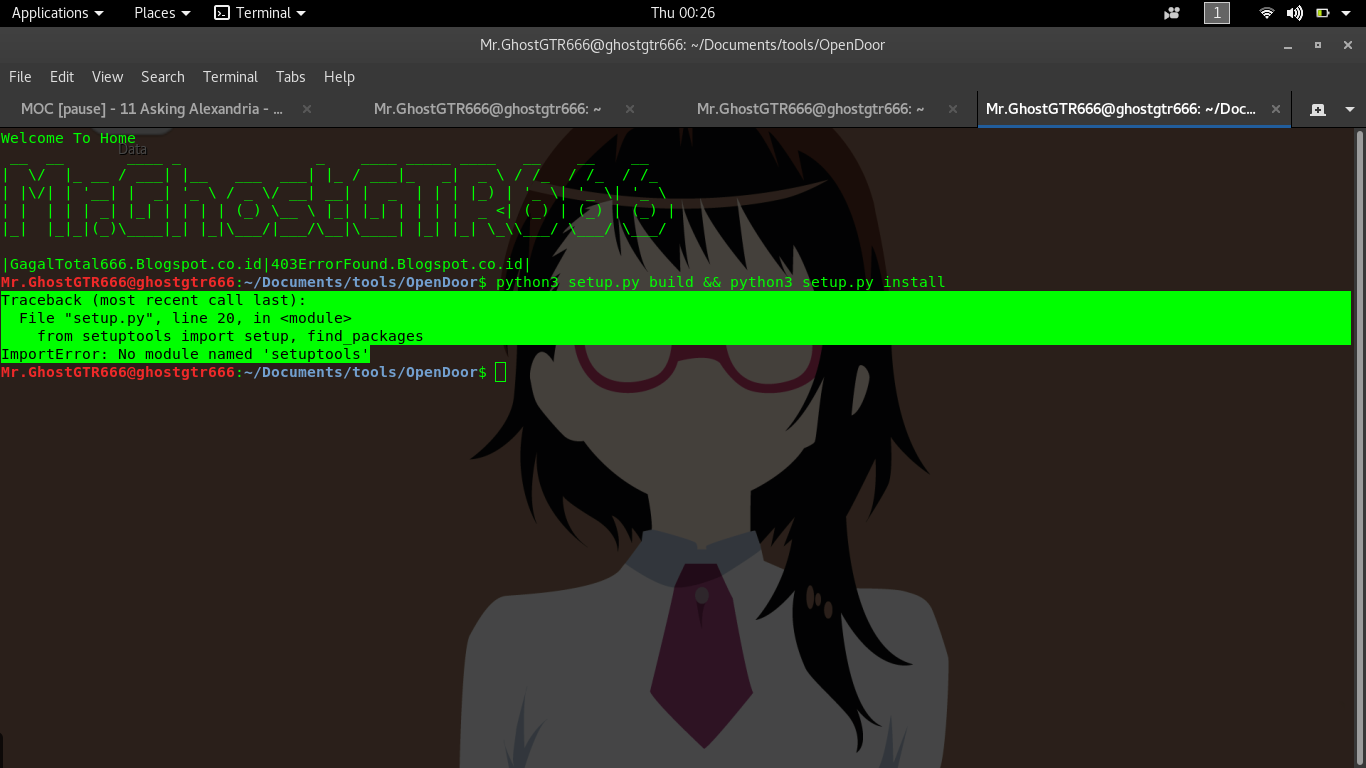Click the 403ErrorFound.Blogspot.co.id text
The image size is (1366, 768).
pyautogui.click(x=397, y=264)
